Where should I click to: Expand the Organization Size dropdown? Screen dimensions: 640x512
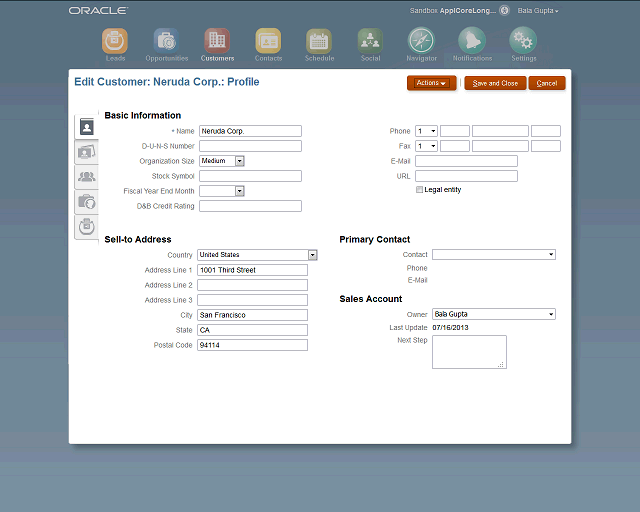[240, 161]
